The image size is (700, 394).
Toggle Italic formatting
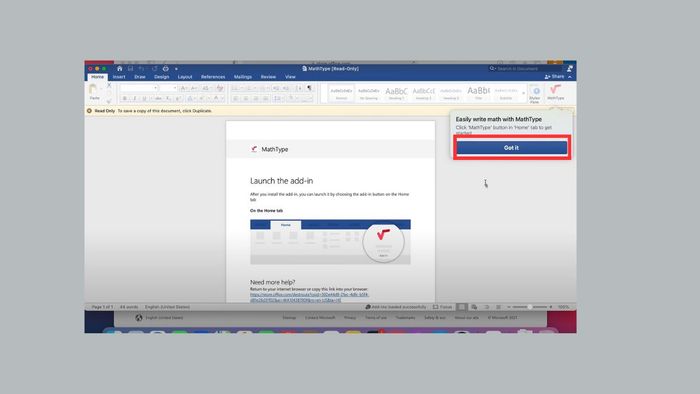tap(134, 99)
